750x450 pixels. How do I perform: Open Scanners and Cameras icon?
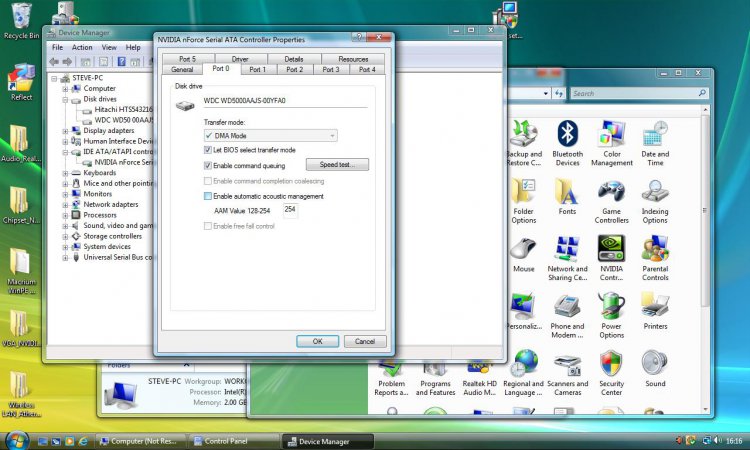567,373
